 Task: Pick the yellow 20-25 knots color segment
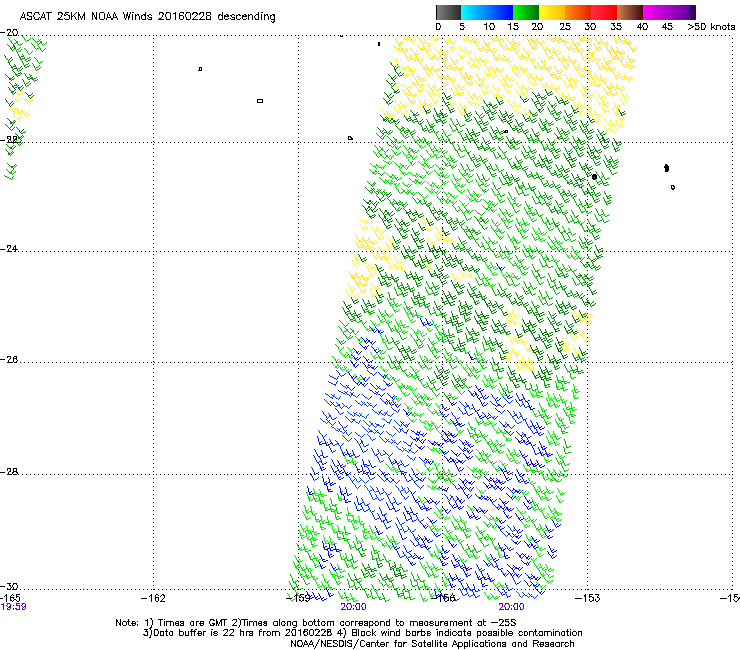point(552,12)
